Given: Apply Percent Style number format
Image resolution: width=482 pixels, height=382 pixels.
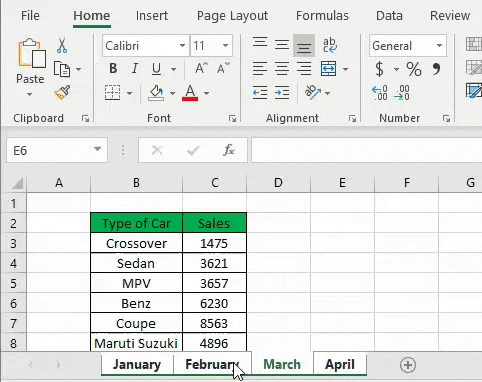Looking at the screenshot, I should 414,69.
